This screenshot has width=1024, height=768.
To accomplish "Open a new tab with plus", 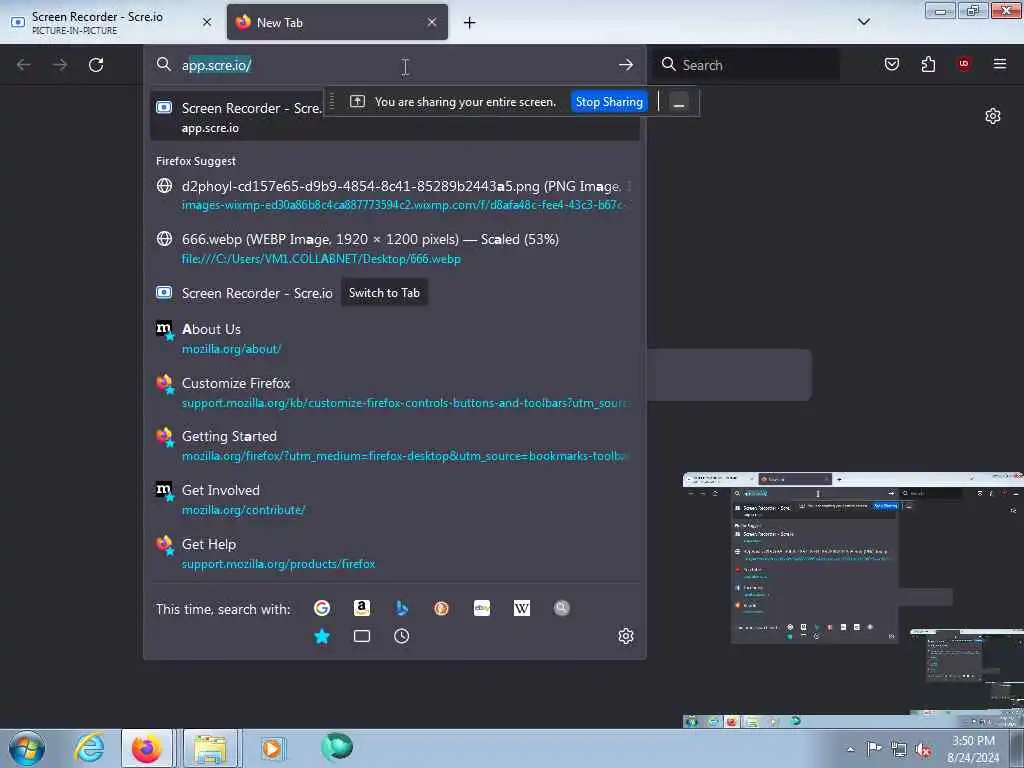I will pos(469,23).
